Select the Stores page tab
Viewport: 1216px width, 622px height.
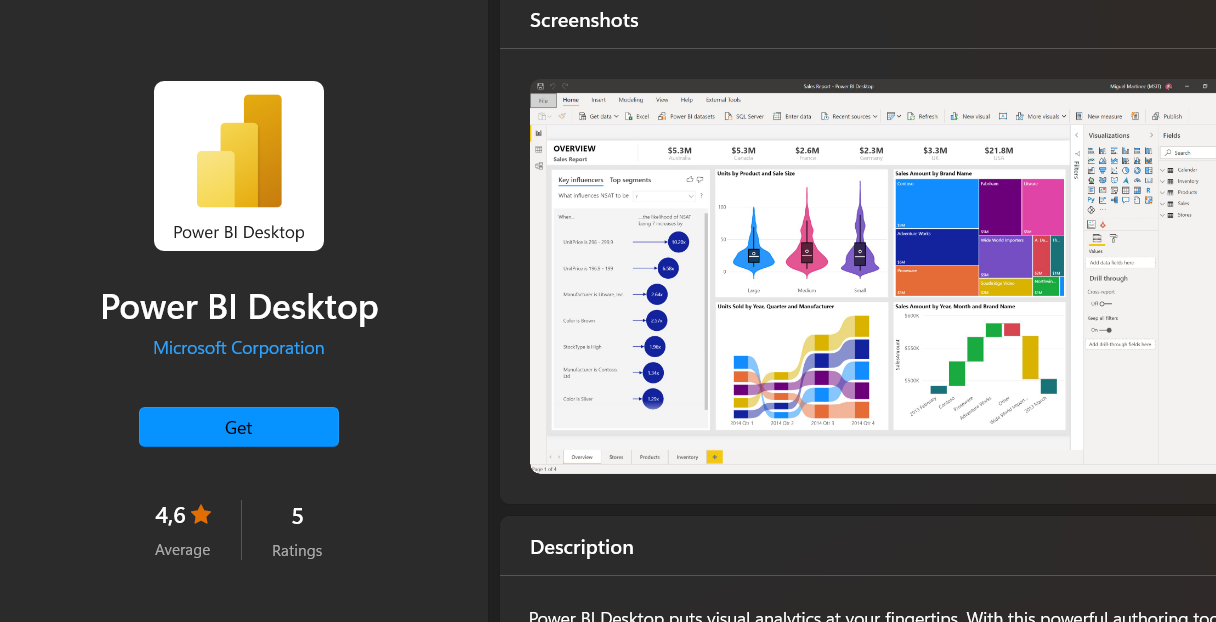[x=616, y=457]
